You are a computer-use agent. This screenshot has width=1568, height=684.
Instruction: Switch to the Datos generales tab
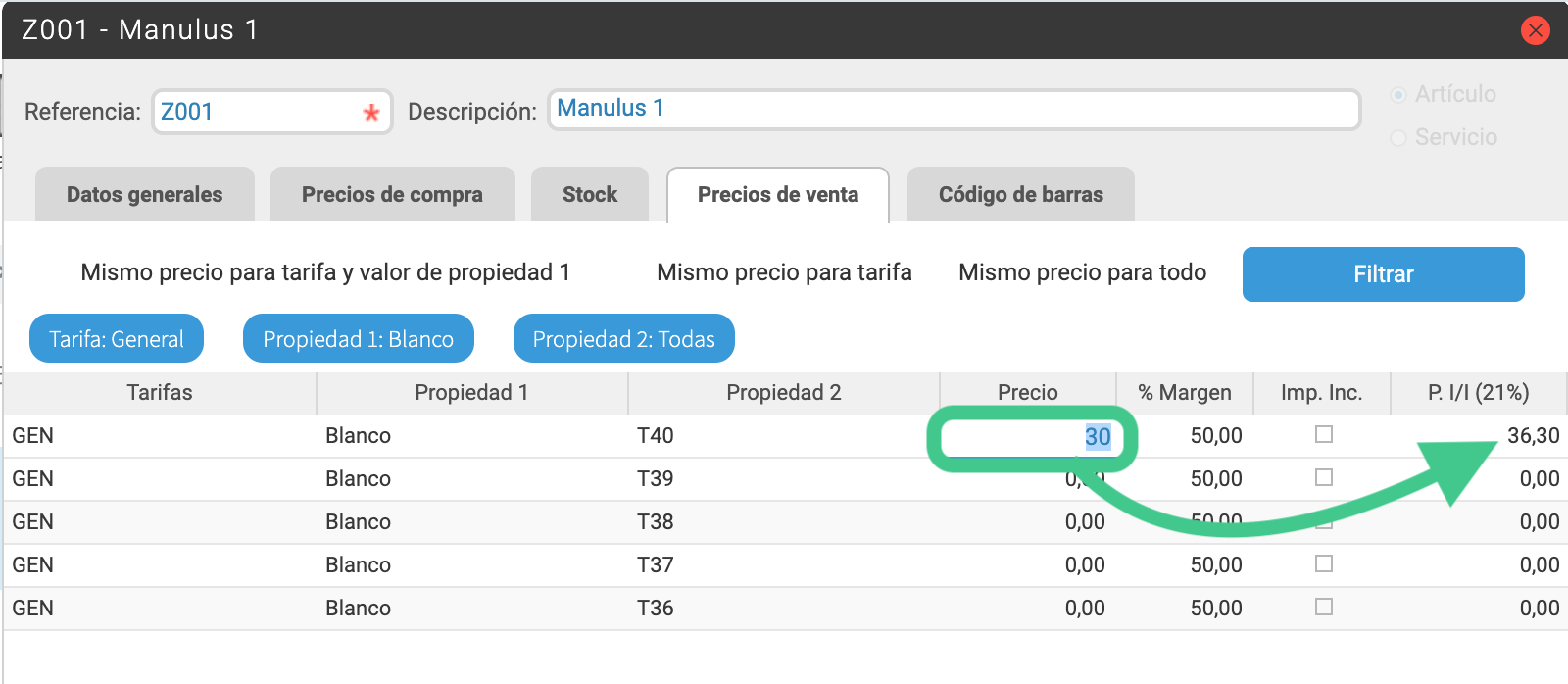point(145,194)
